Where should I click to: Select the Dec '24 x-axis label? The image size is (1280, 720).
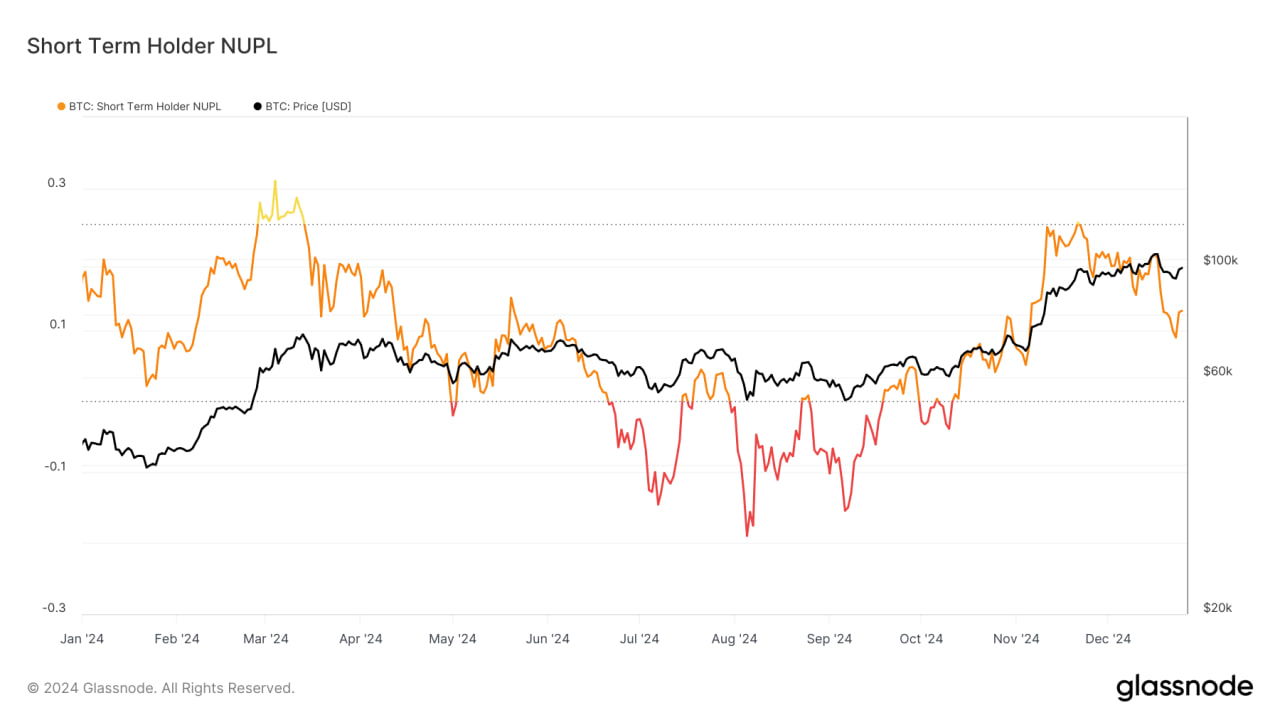(x=1108, y=639)
